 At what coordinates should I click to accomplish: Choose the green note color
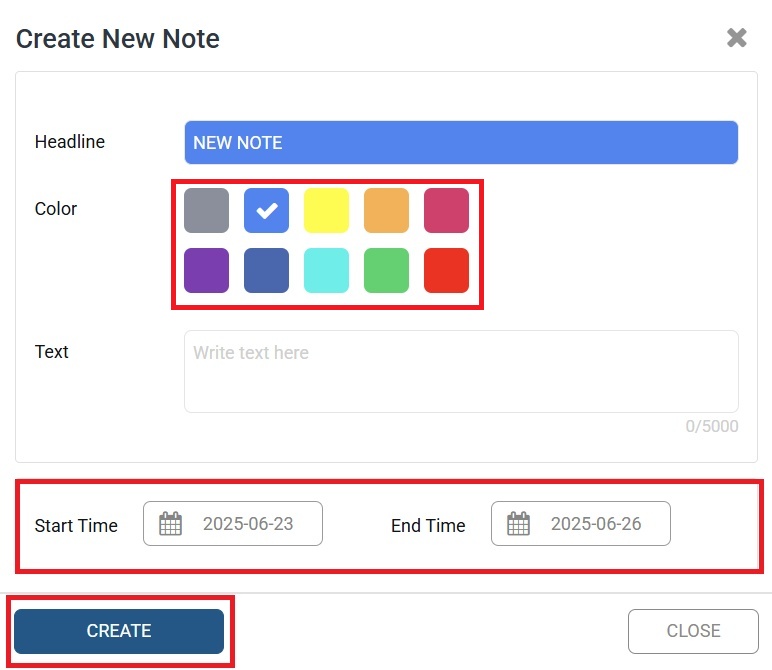coord(386,270)
